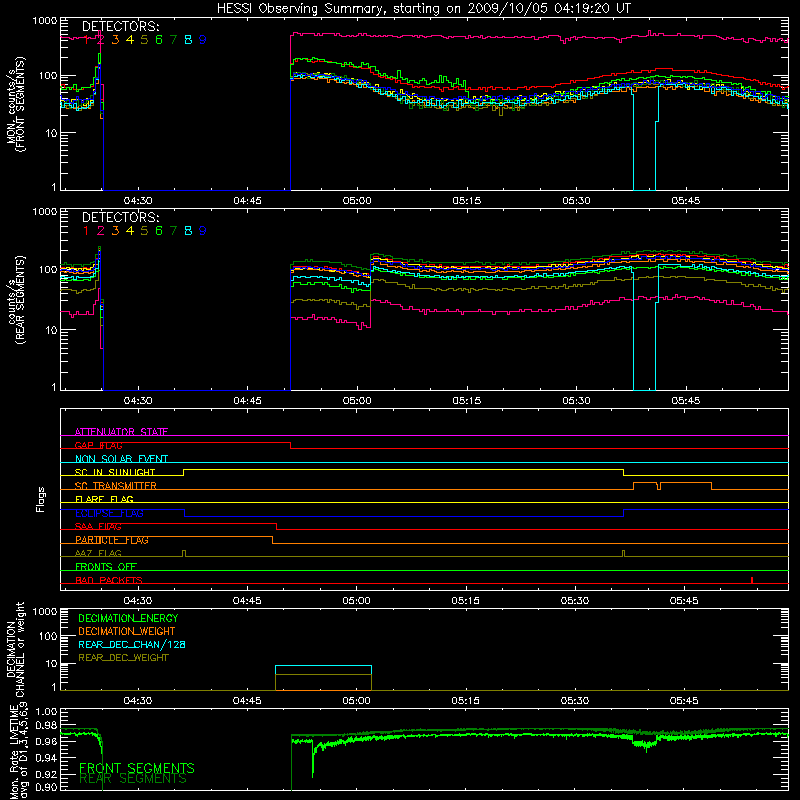Select detector '8' in rear segments legend
This screenshot has height=800, width=800.
(188, 231)
